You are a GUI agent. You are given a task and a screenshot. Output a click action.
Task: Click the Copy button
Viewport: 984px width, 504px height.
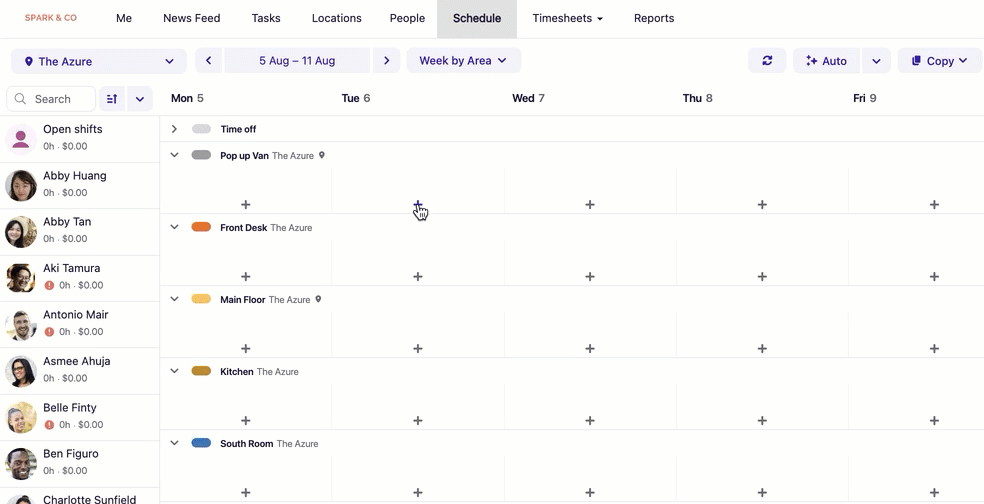(939, 61)
